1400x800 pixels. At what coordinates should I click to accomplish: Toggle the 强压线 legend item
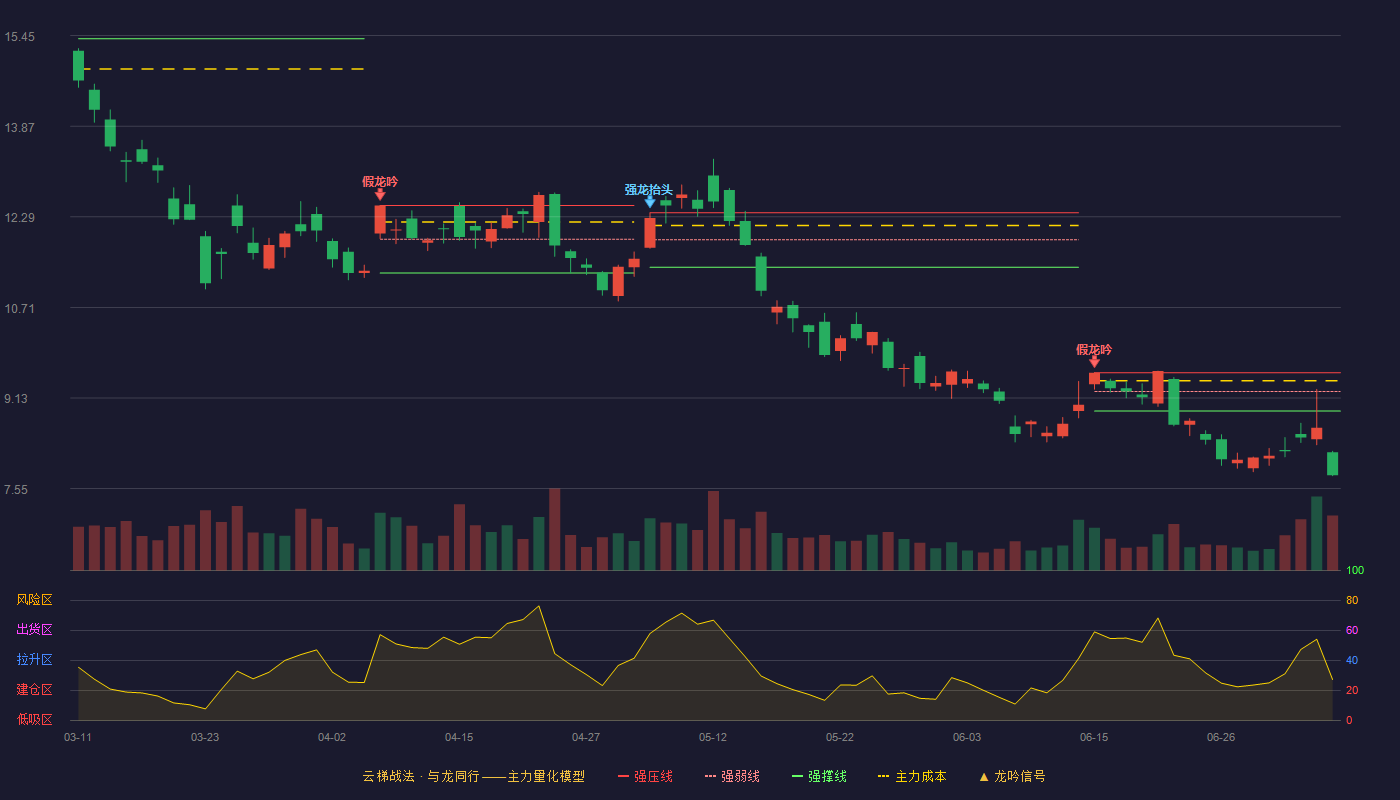(x=645, y=776)
